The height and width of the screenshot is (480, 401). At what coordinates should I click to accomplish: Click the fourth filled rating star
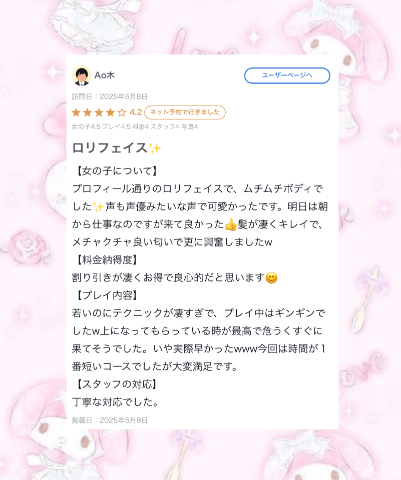(x=110, y=112)
